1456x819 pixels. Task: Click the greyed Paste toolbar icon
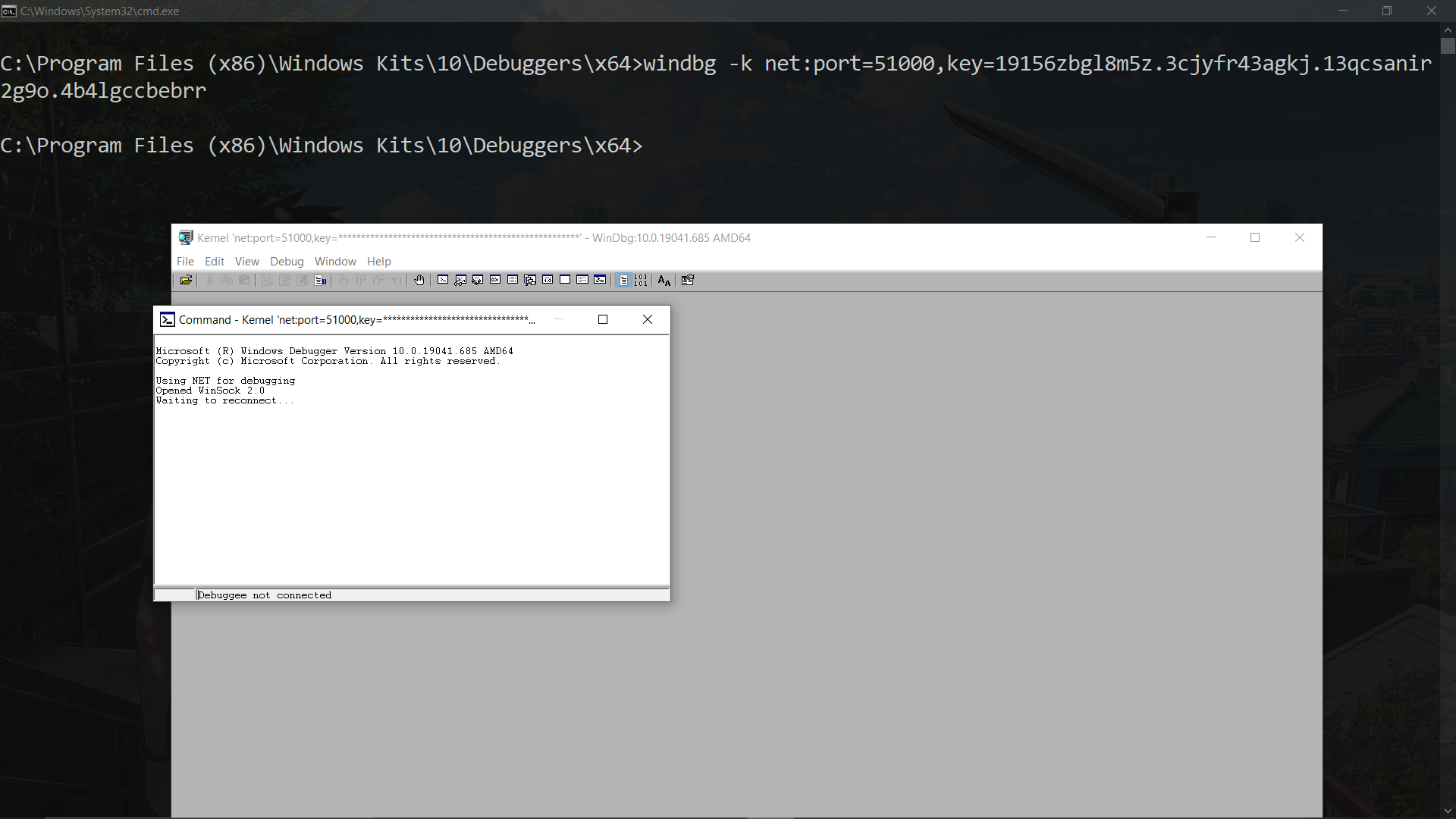[244, 281]
